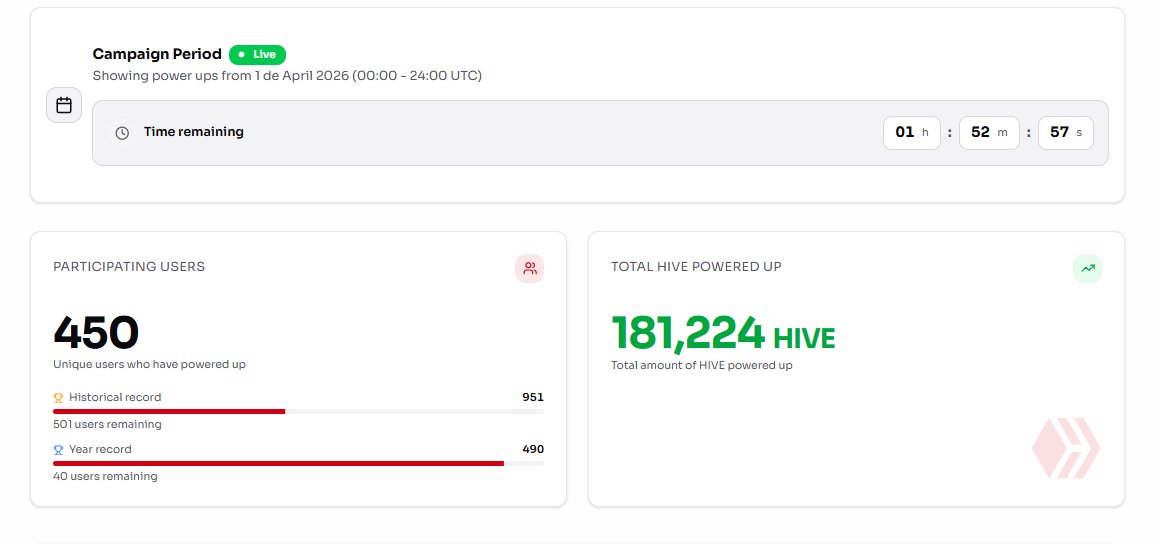Click the Historical record progress bar
Viewport: 1160px width, 544px height.
298,412
